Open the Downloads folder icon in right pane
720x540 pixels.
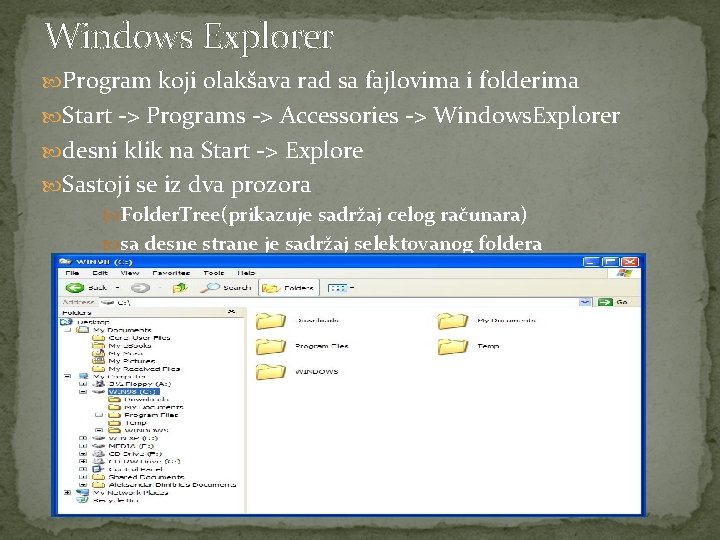tap(270, 321)
